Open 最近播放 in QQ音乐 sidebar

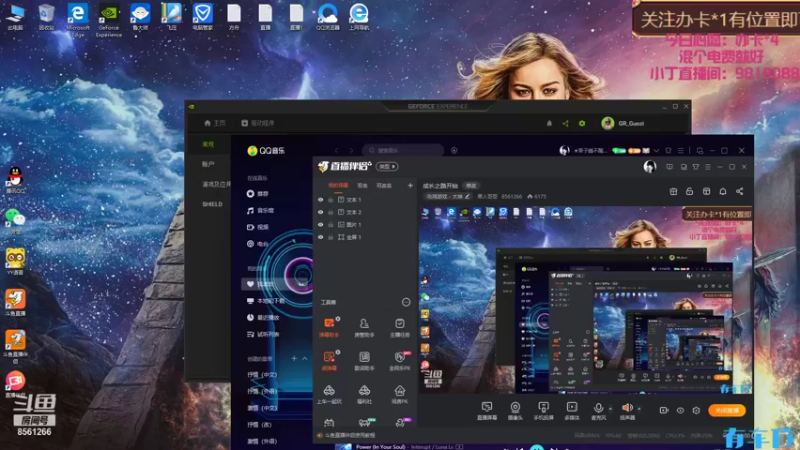pos(263,317)
